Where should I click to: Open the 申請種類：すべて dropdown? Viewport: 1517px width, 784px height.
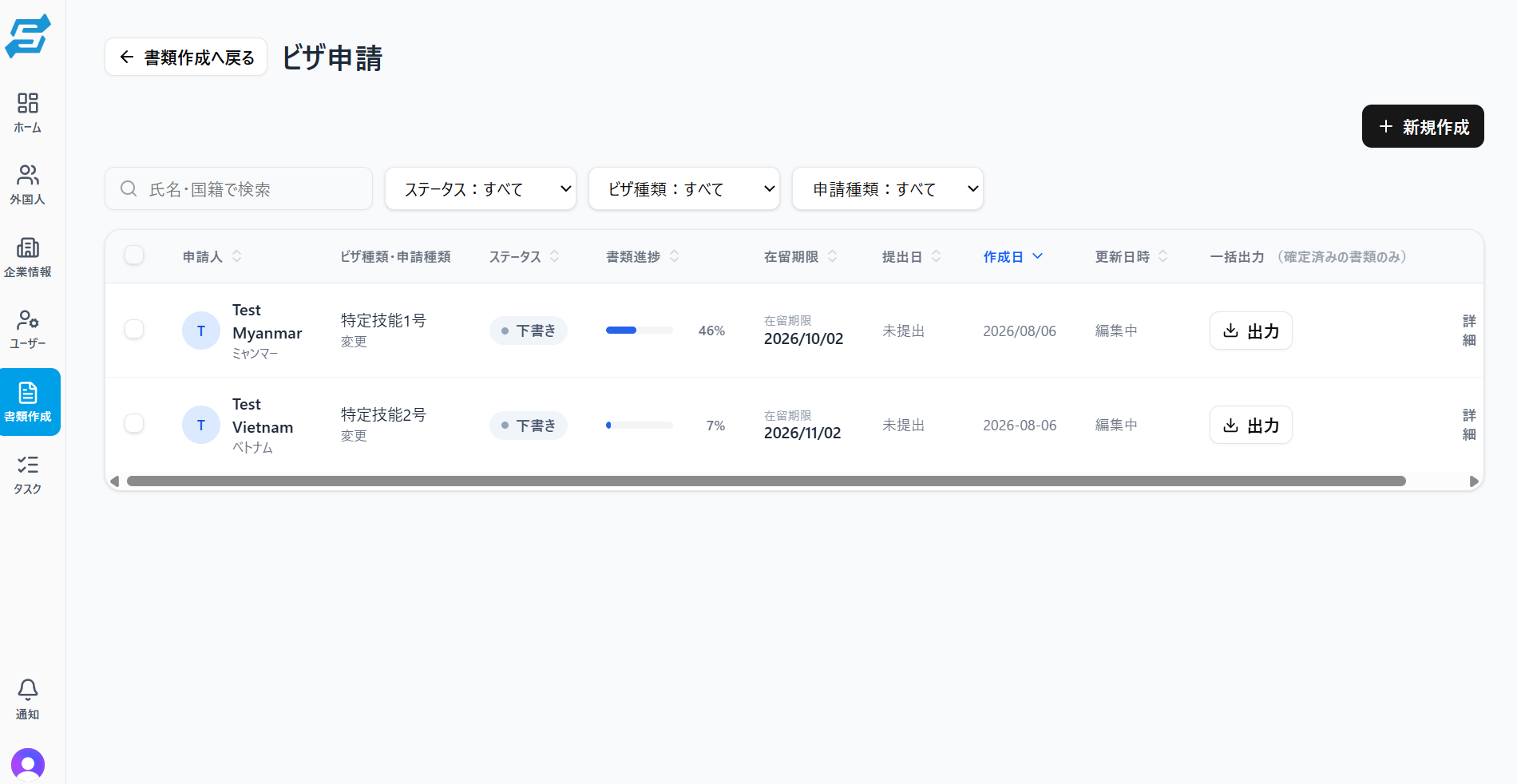[888, 188]
